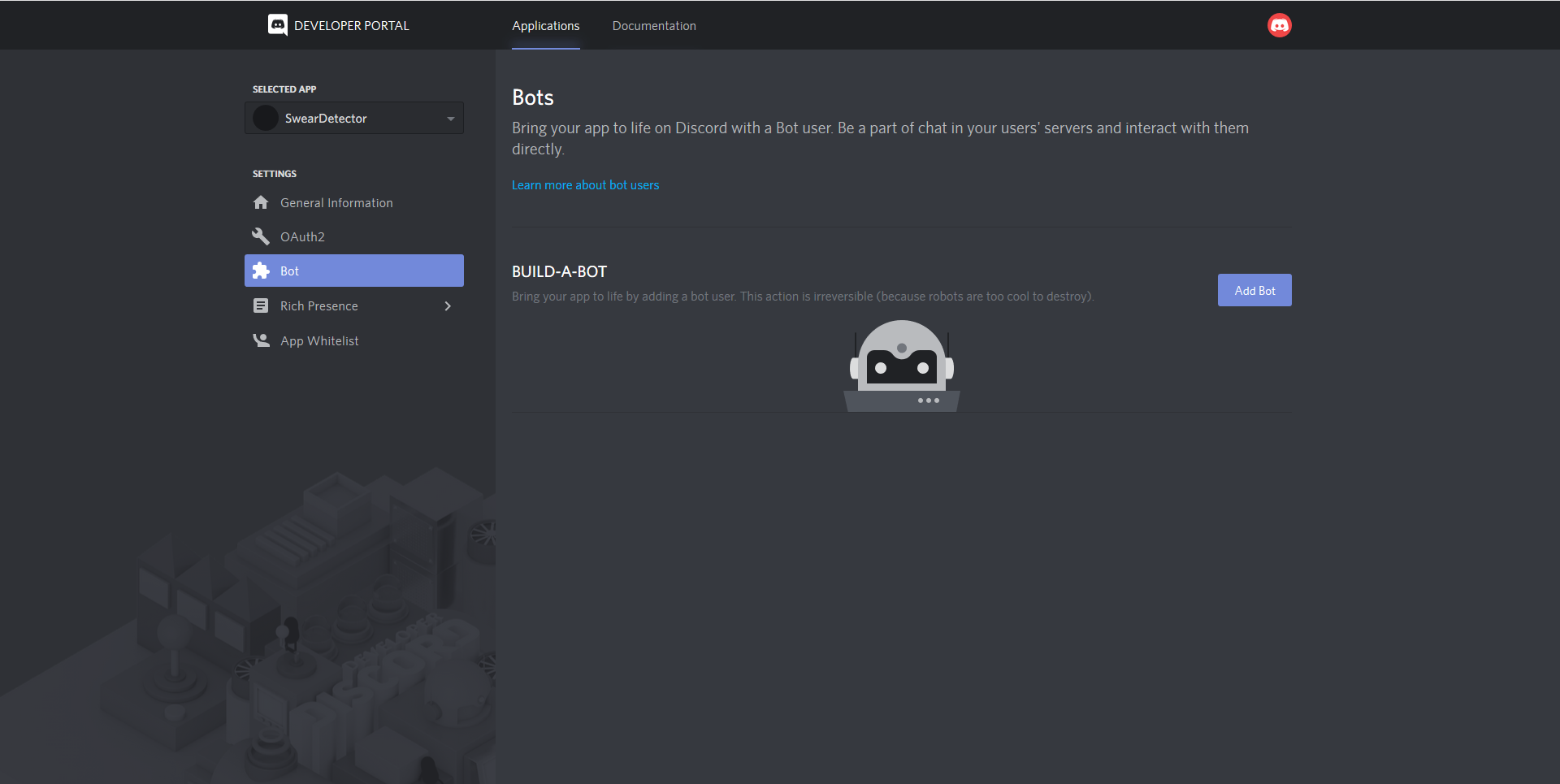Open the App Whitelist settings
Image resolution: width=1560 pixels, height=784 pixels.
click(x=354, y=340)
